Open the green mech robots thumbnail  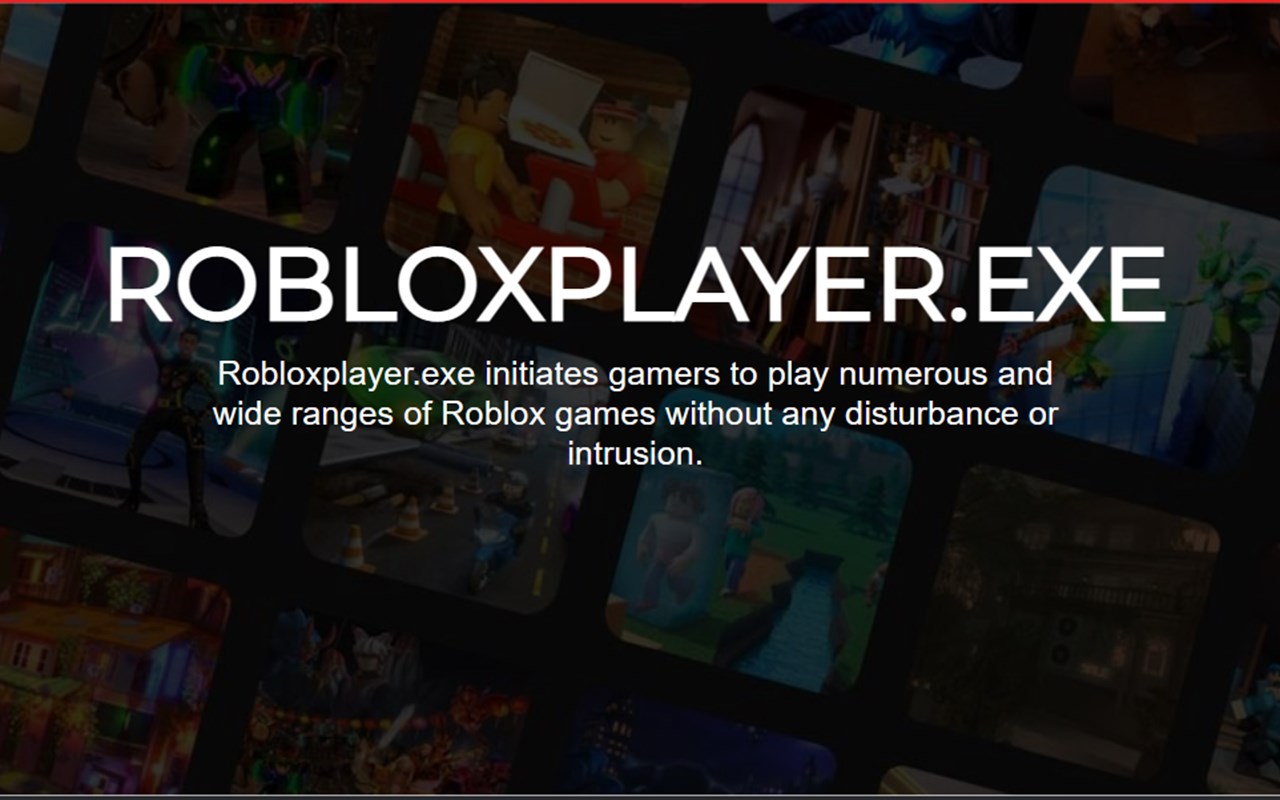point(1140,320)
